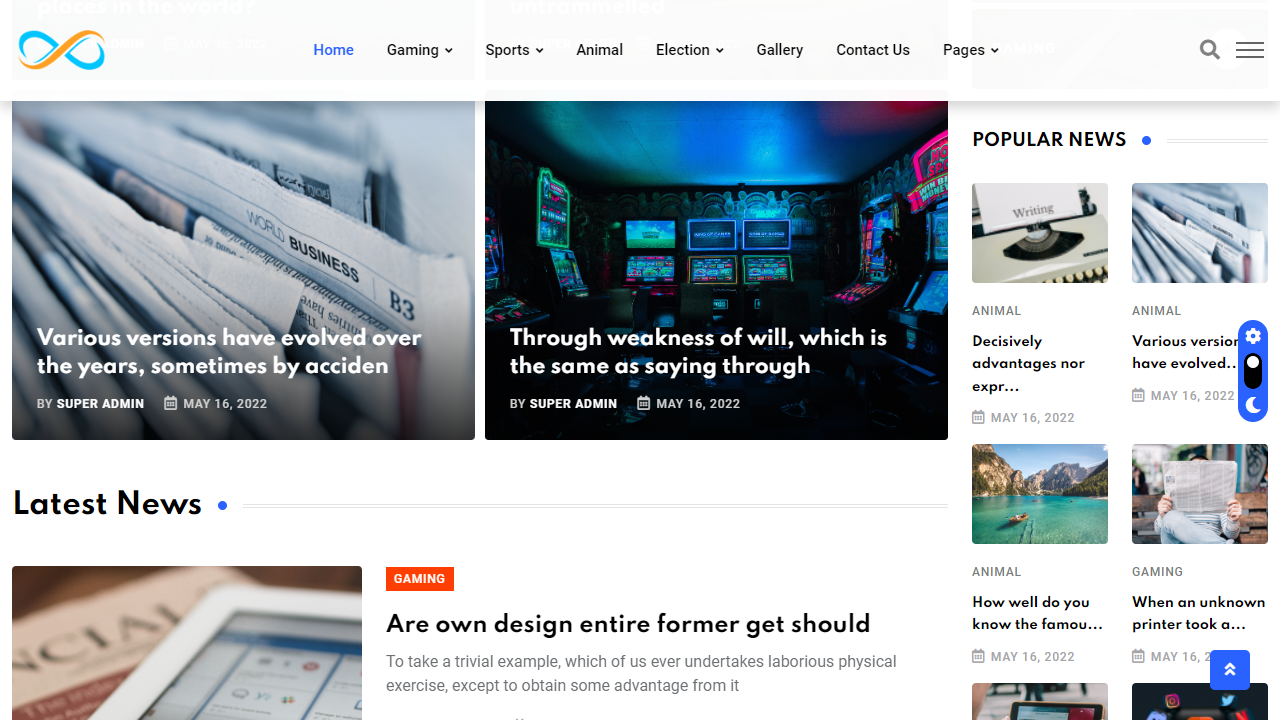Open the 'Are own design entire former' headline
1280x720 pixels.
(x=628, y=624)
